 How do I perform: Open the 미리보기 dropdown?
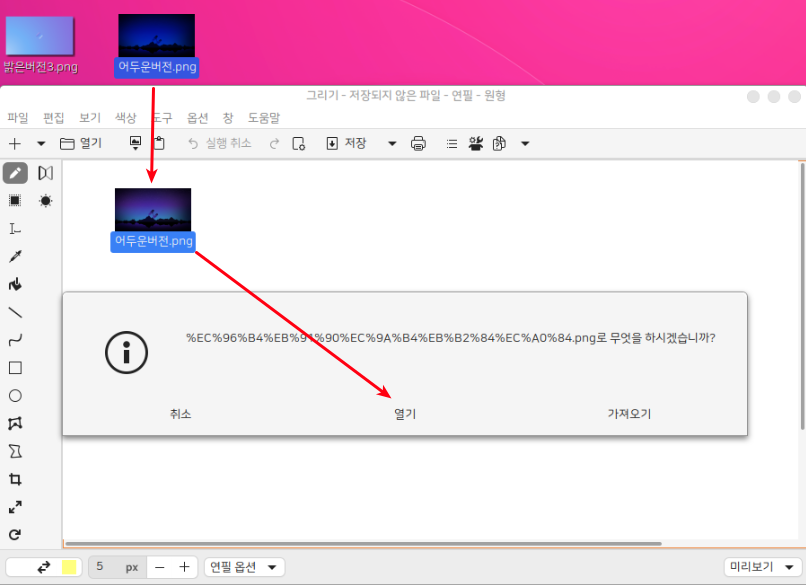pos(763,567)
